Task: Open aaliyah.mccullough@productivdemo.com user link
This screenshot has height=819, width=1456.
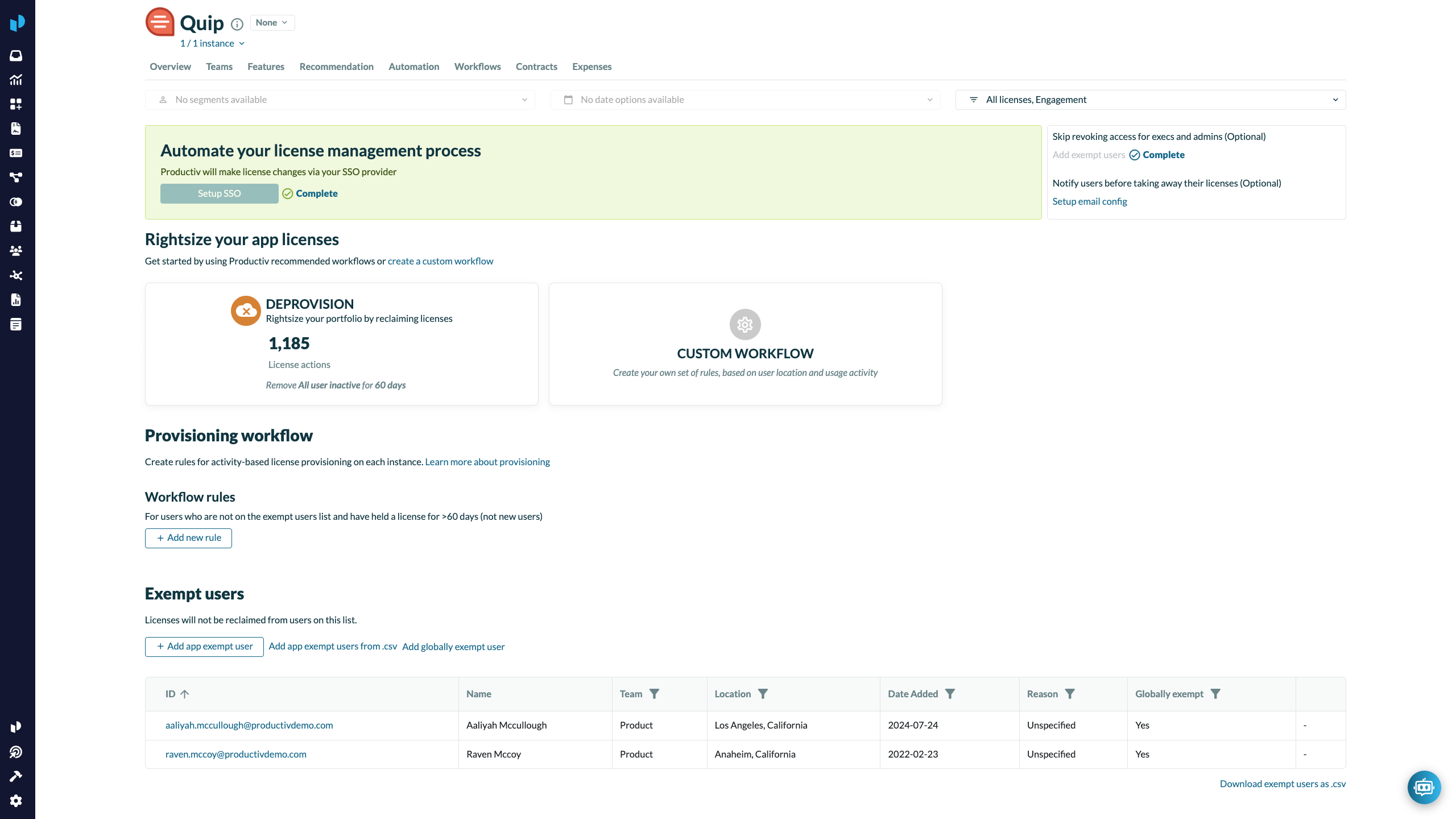Action: (x=249, y=725)
